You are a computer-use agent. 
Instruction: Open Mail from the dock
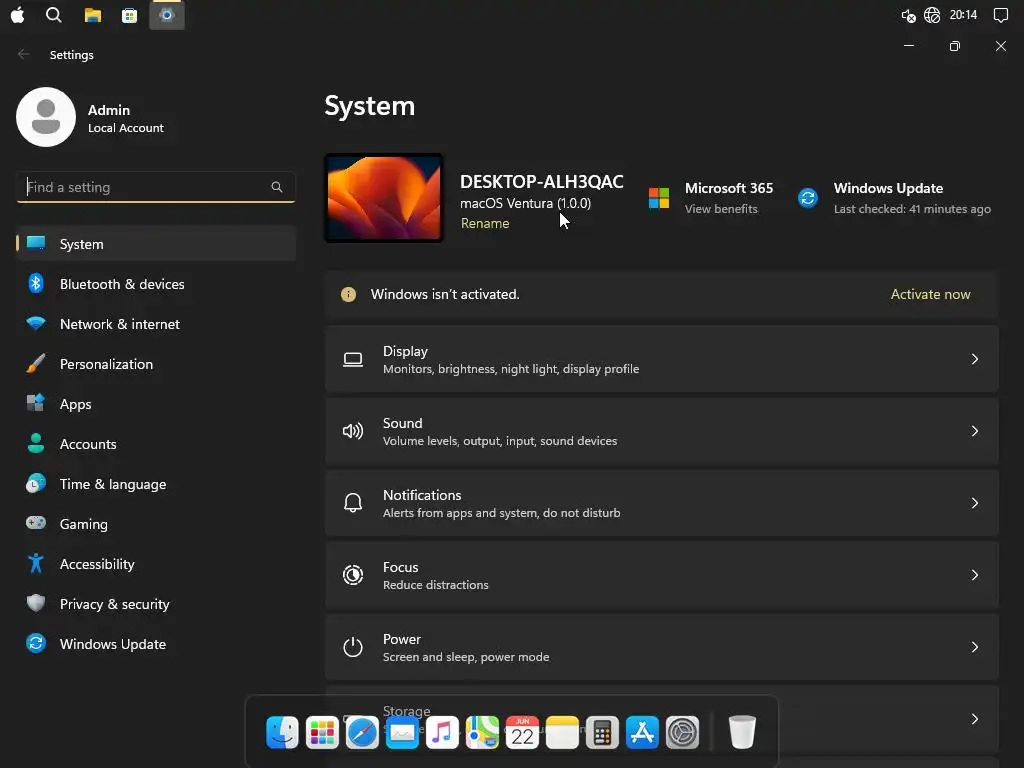point(402,733)
